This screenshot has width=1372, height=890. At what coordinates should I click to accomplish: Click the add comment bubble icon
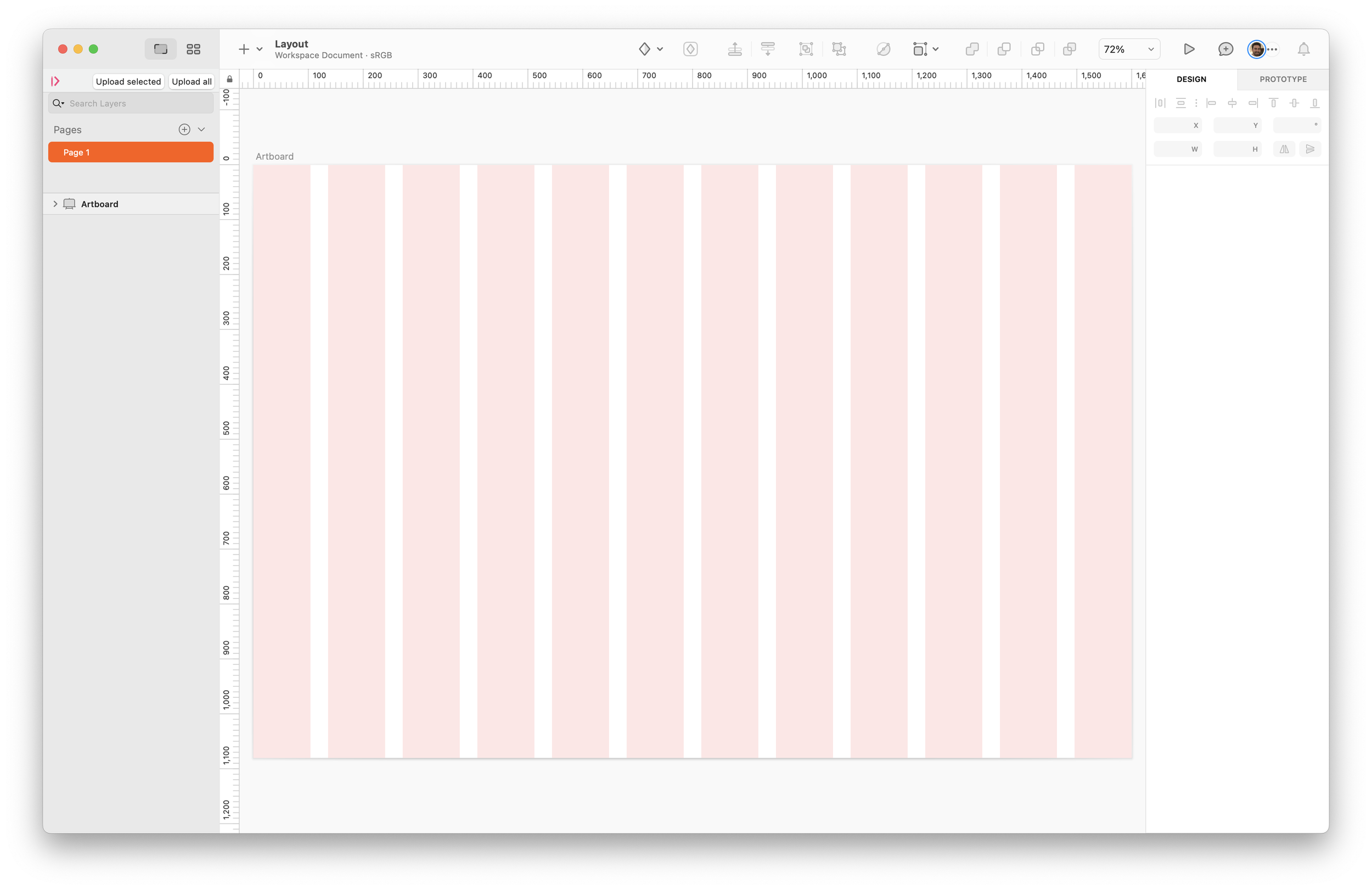[1225, 49]
